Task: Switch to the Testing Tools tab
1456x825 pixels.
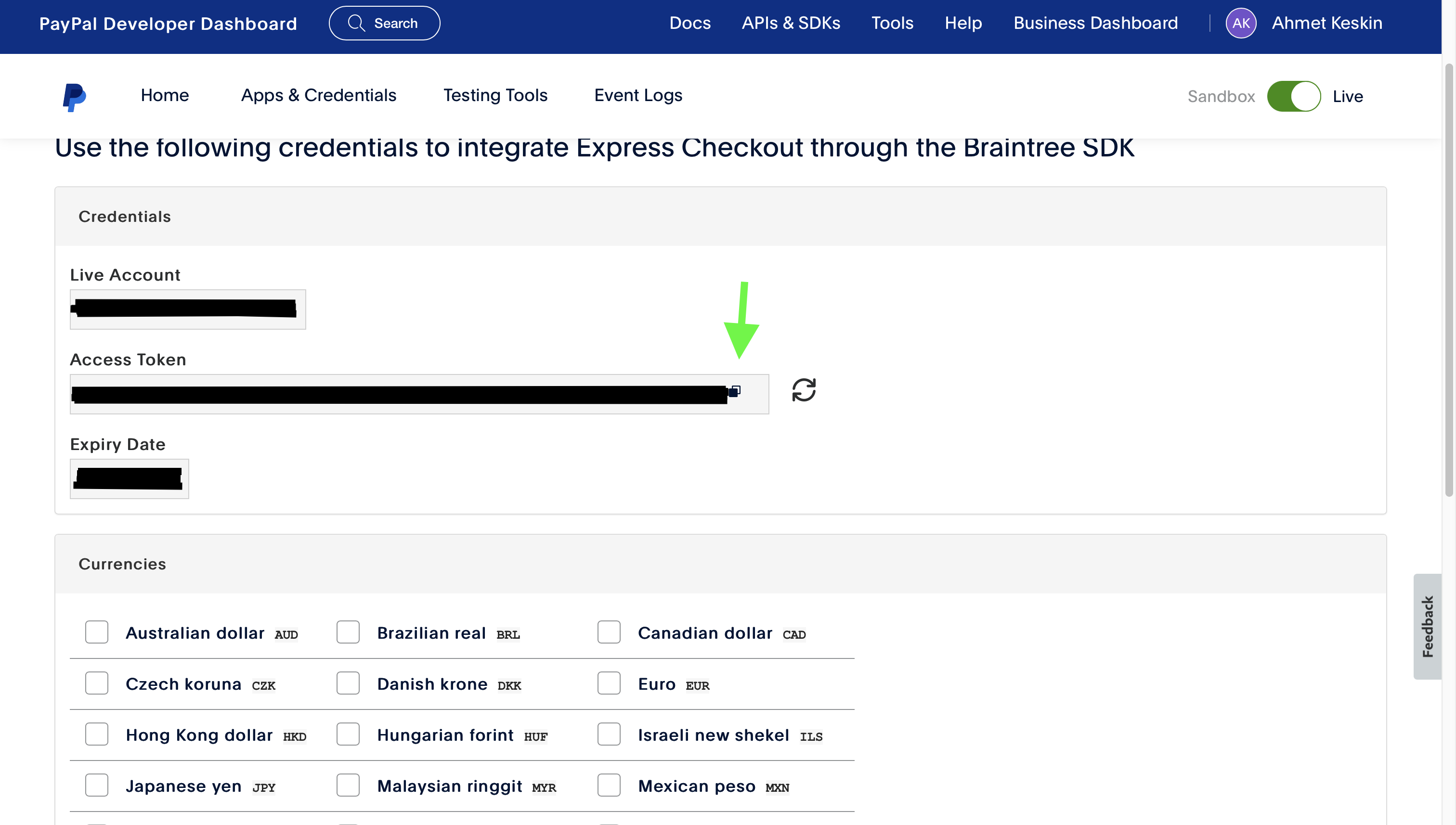Action: [x=495, y=95]
